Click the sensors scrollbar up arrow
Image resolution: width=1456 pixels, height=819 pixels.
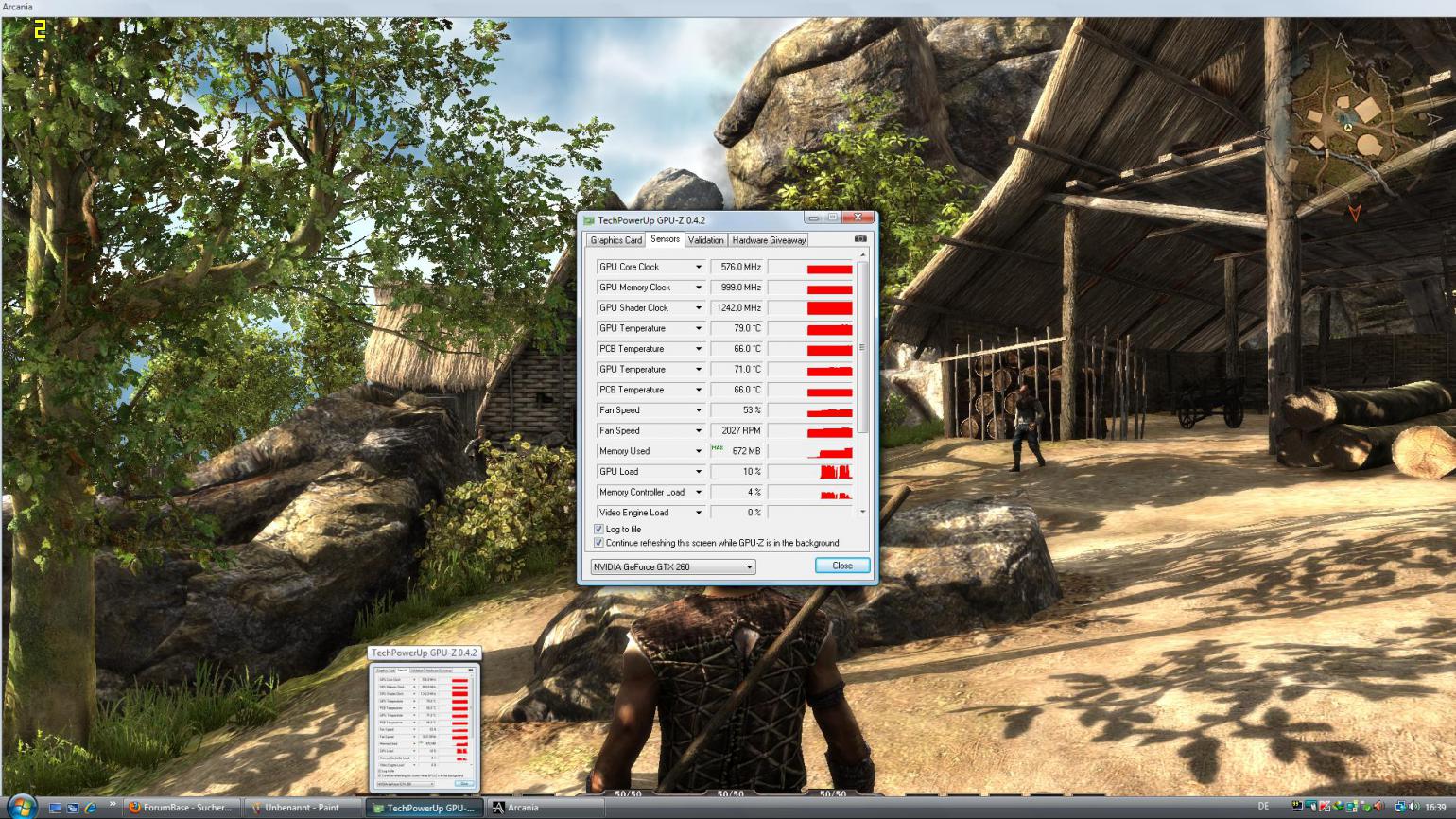click(x=862, y=255)
